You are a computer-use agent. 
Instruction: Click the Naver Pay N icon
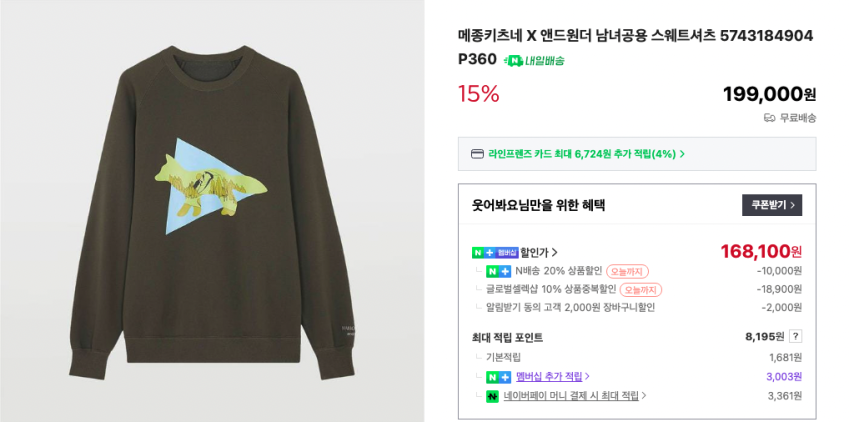click(492, 396)
